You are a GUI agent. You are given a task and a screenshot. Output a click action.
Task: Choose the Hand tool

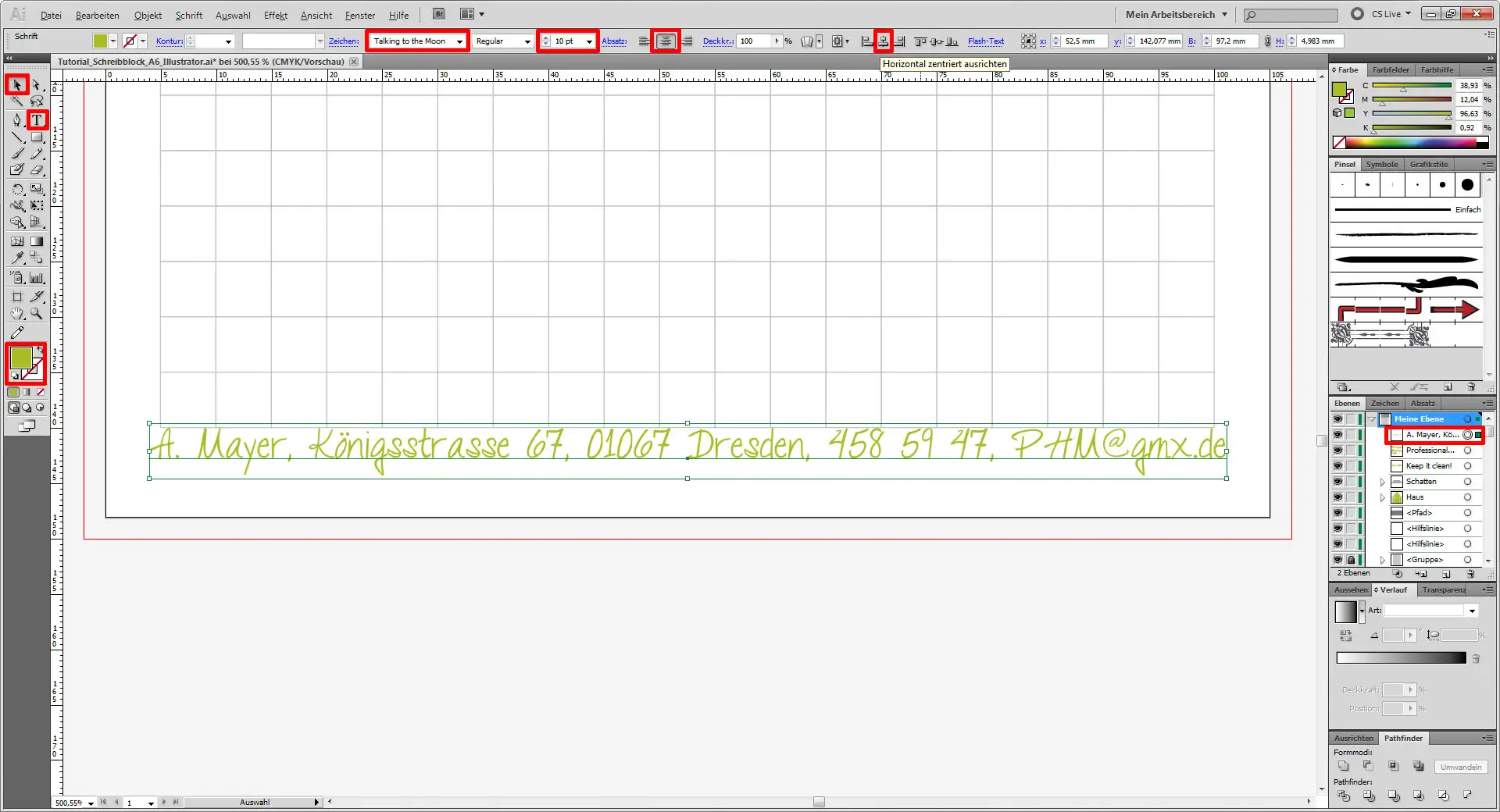[17, 314]
